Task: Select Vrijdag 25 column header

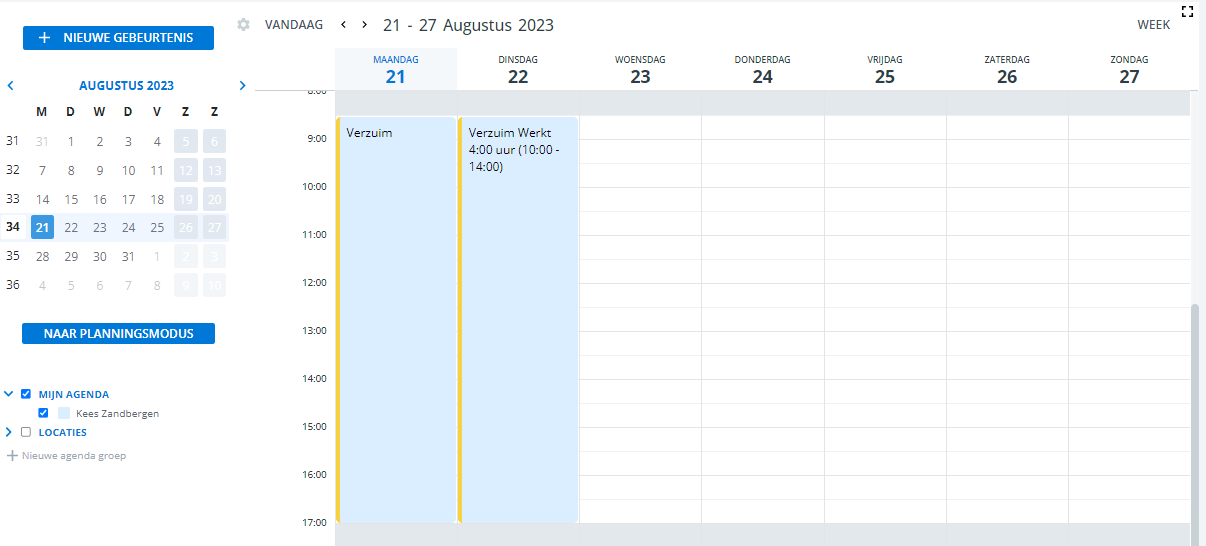Action: click(x=885, y=69)
